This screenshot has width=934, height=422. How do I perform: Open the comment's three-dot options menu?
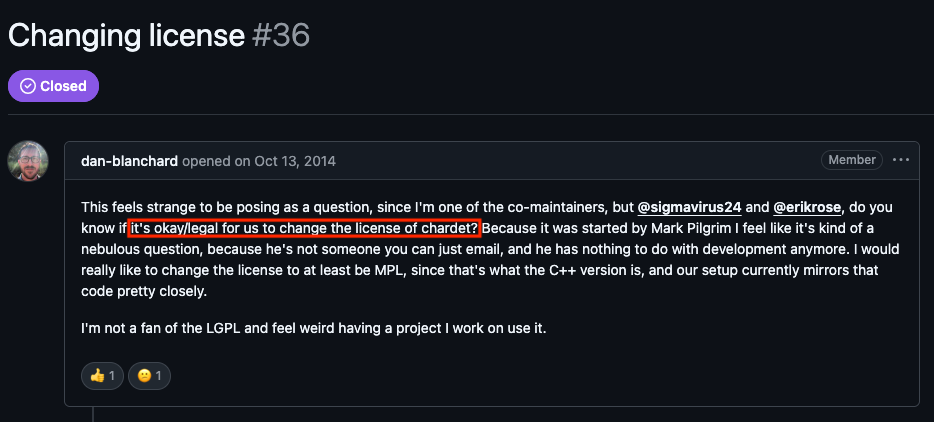point(902,160)
